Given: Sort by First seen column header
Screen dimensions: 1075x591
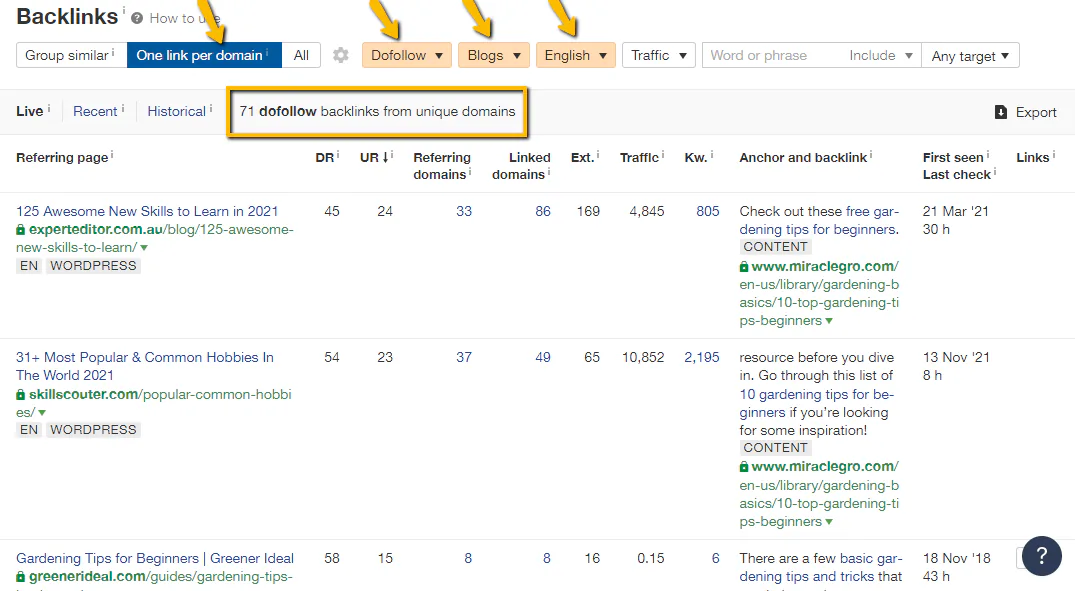Looking at the screenshot, I should [x=953, y=158].
